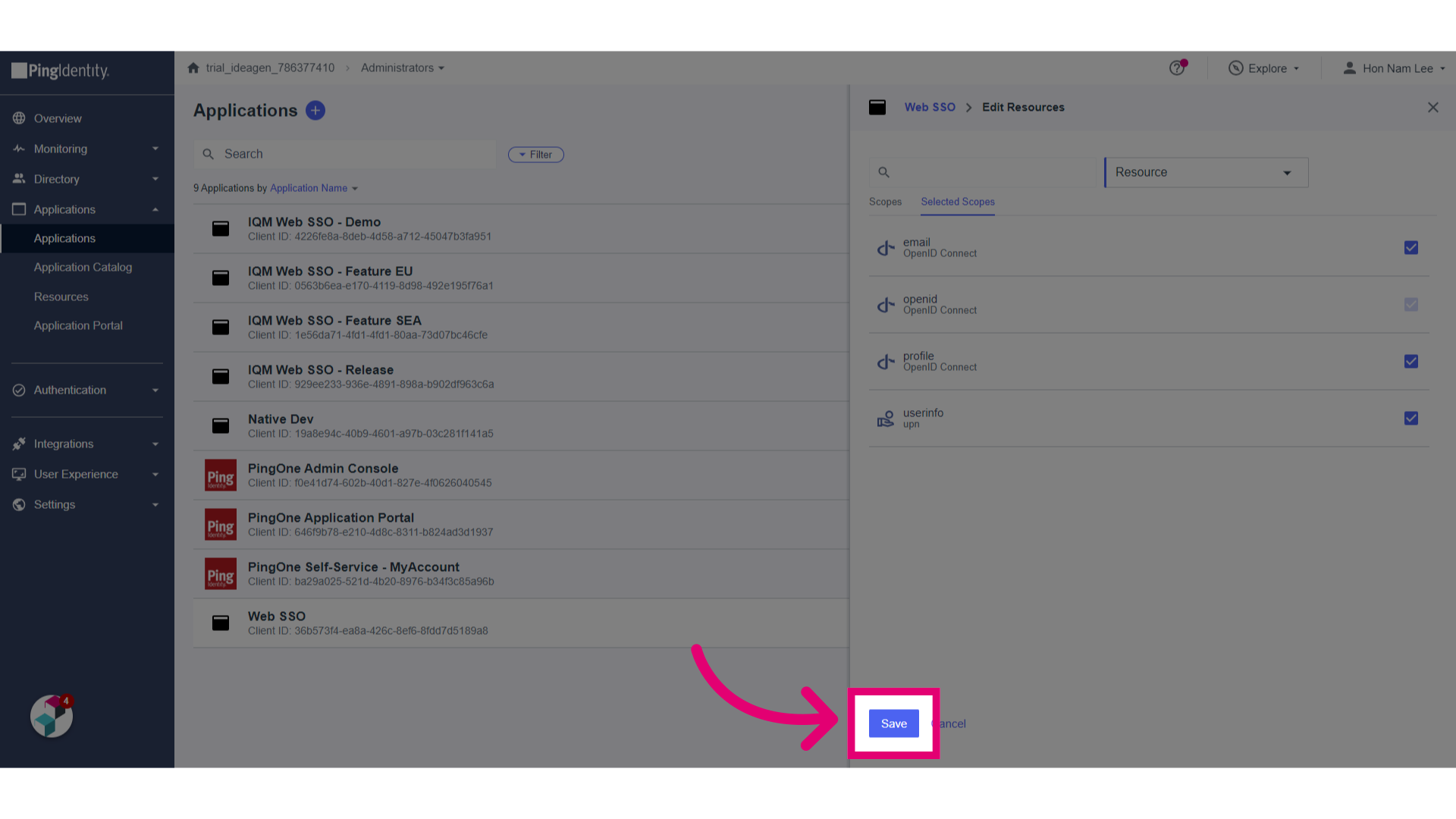
Task: Switch to the Scopes tab
Action: tap(885, 202)
